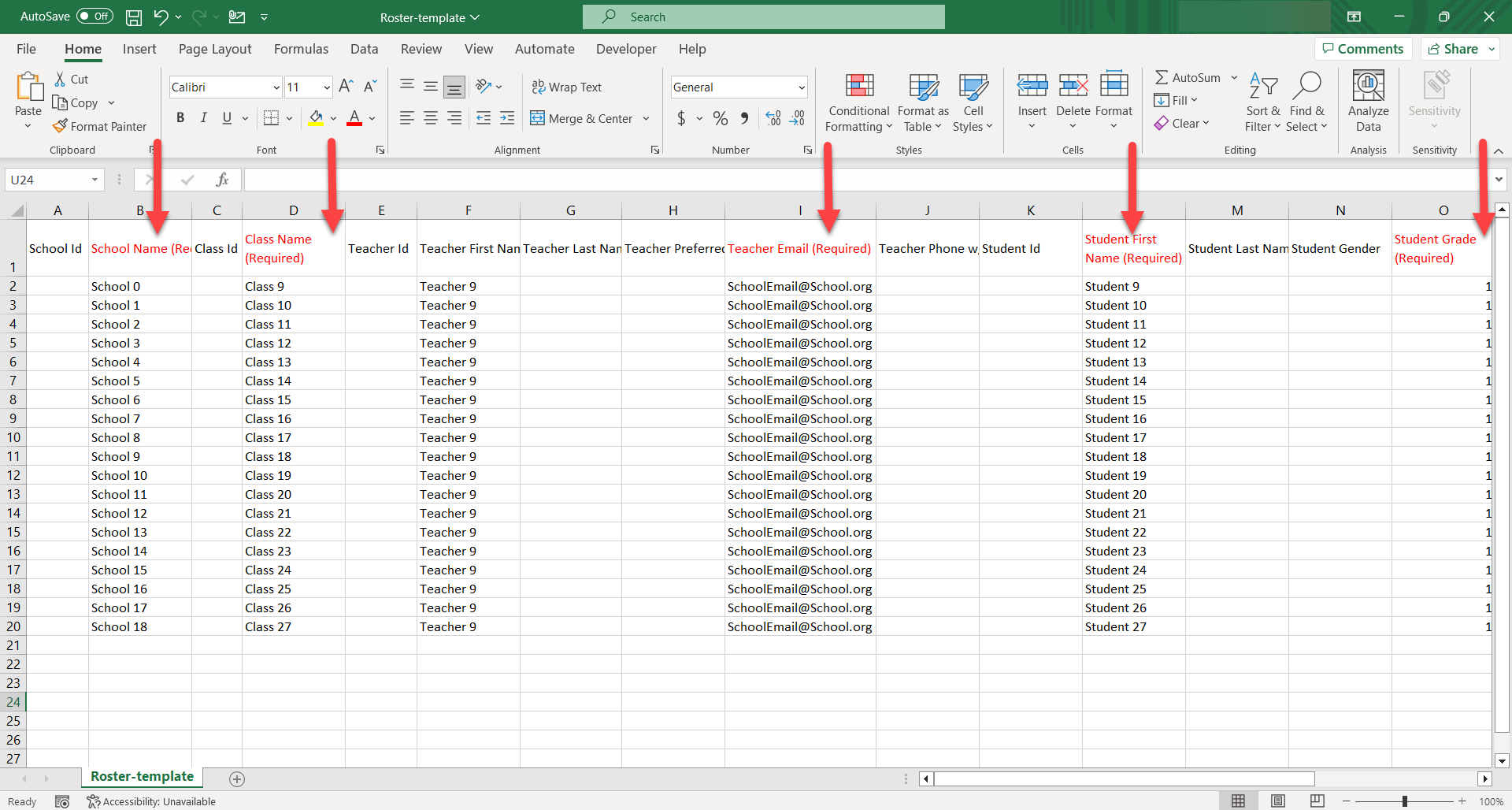
Task: Open the number format General dropdown
Action: click(x=802, y=87)
